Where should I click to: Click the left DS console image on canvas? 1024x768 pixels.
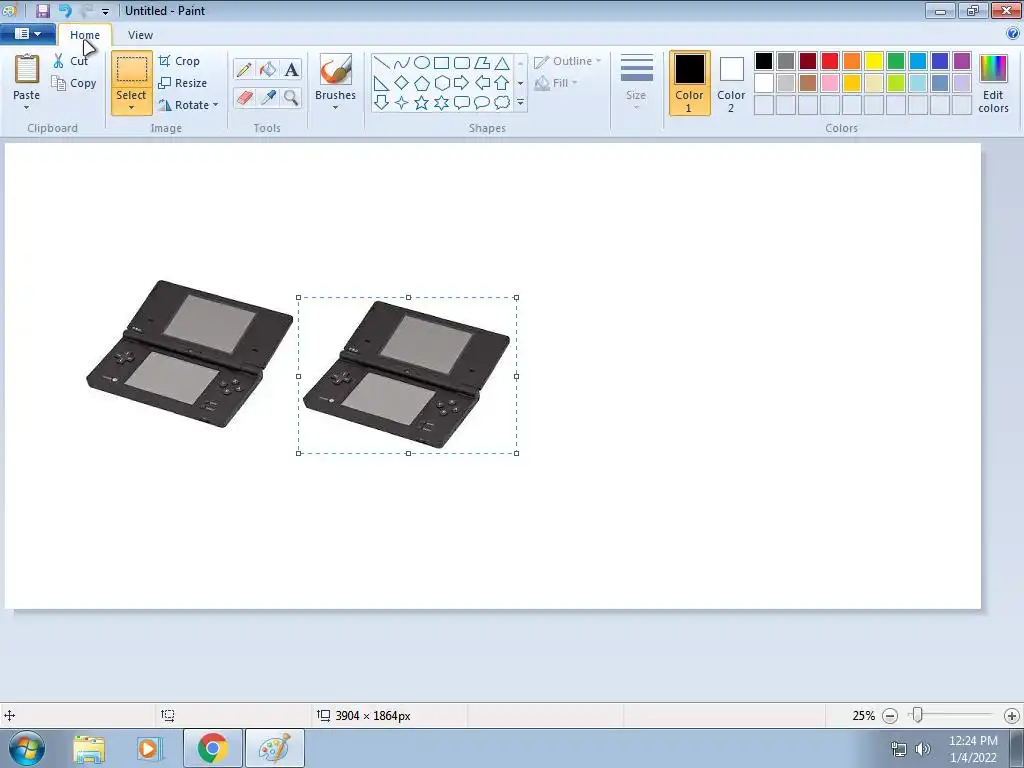point(189,354)
